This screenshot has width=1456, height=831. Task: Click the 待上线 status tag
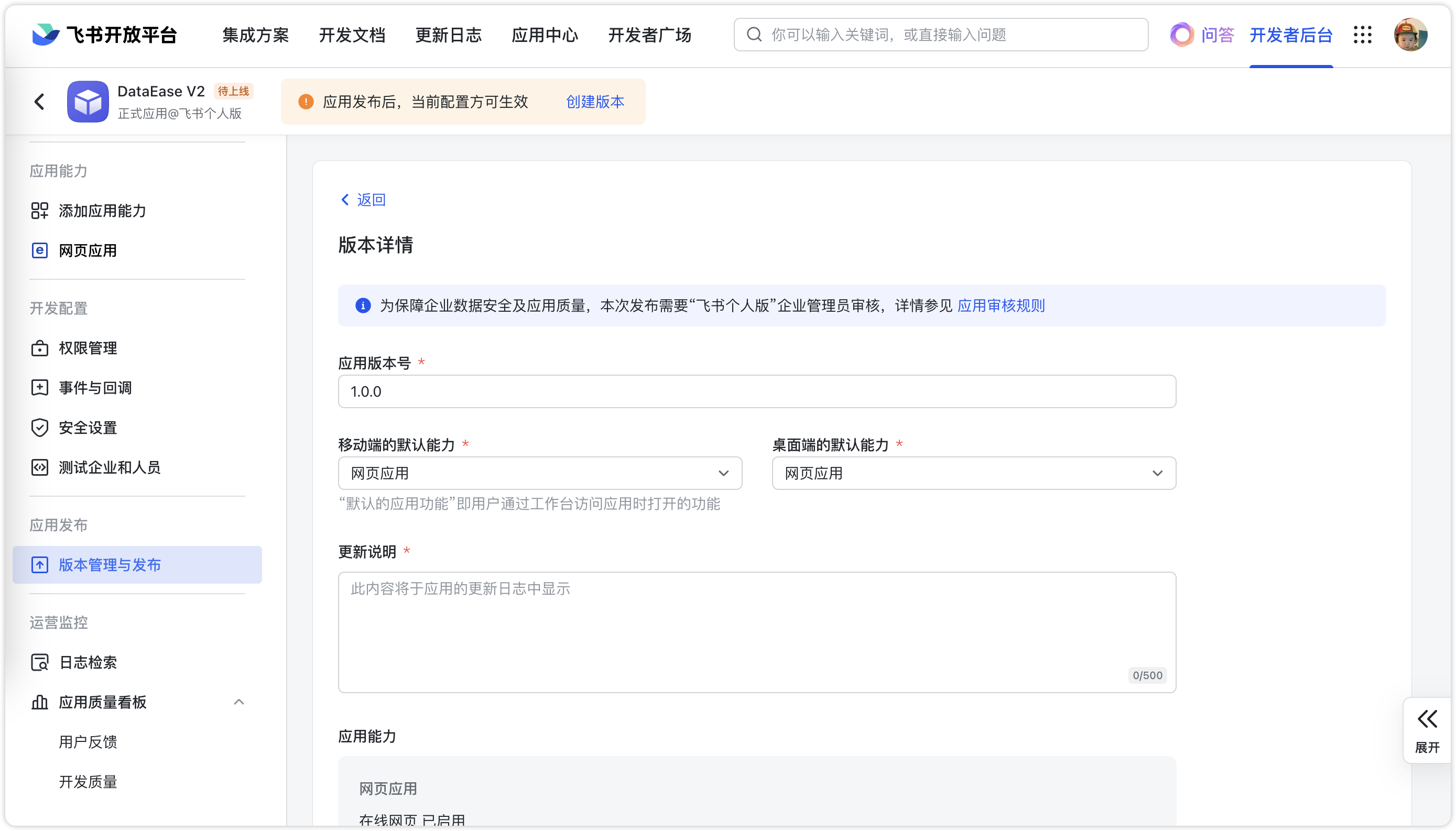click(233, 91)
